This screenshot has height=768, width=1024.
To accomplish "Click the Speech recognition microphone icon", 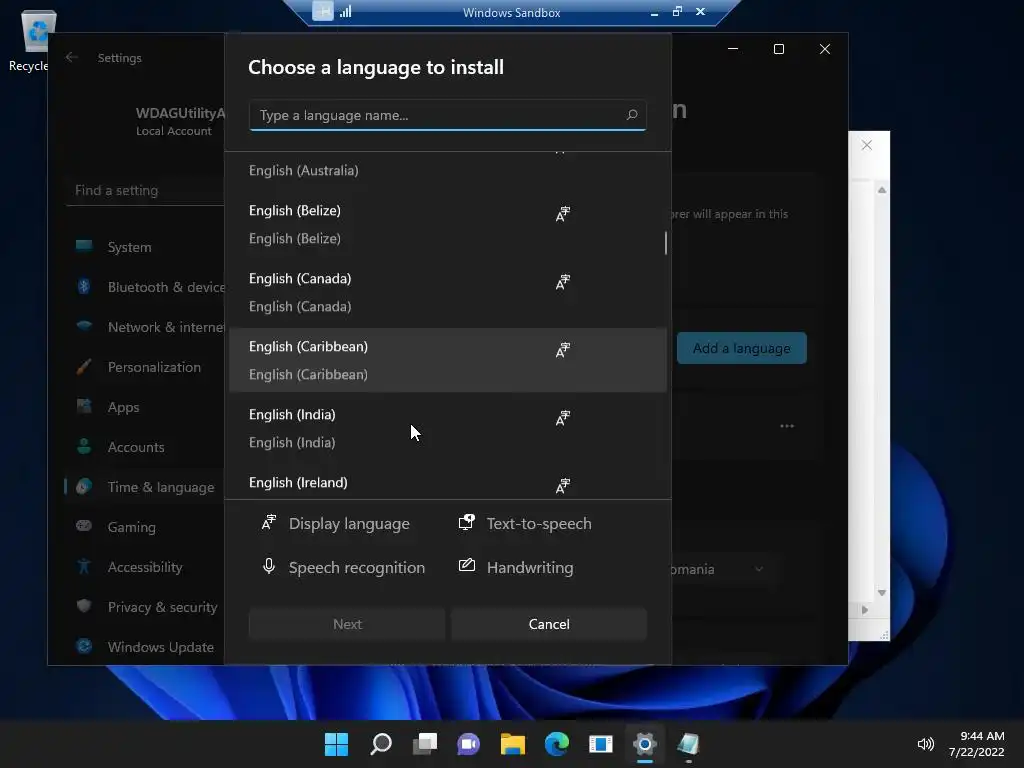I will [268, 566].
